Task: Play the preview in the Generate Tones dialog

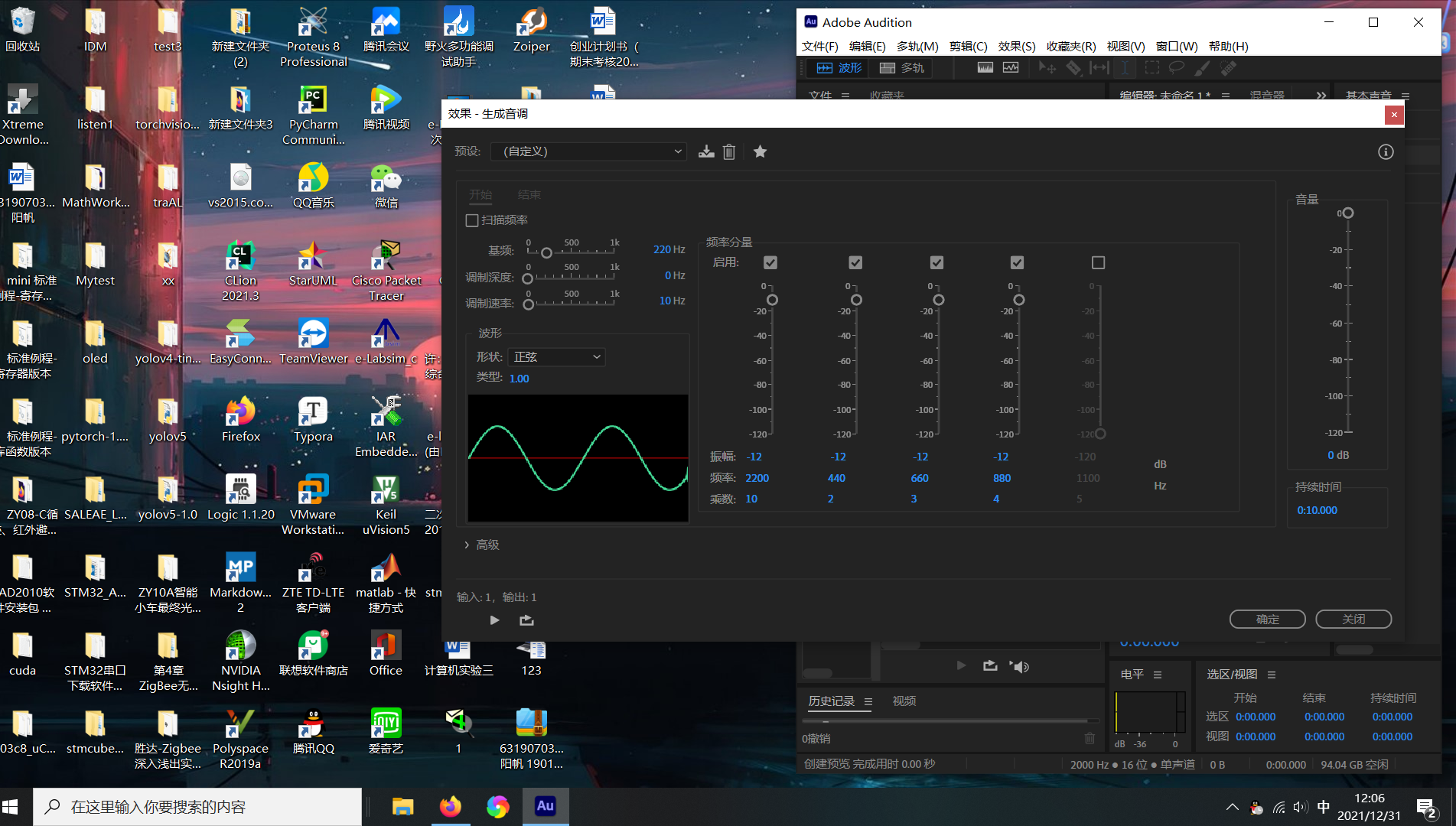Action: (x=494, y=620)
